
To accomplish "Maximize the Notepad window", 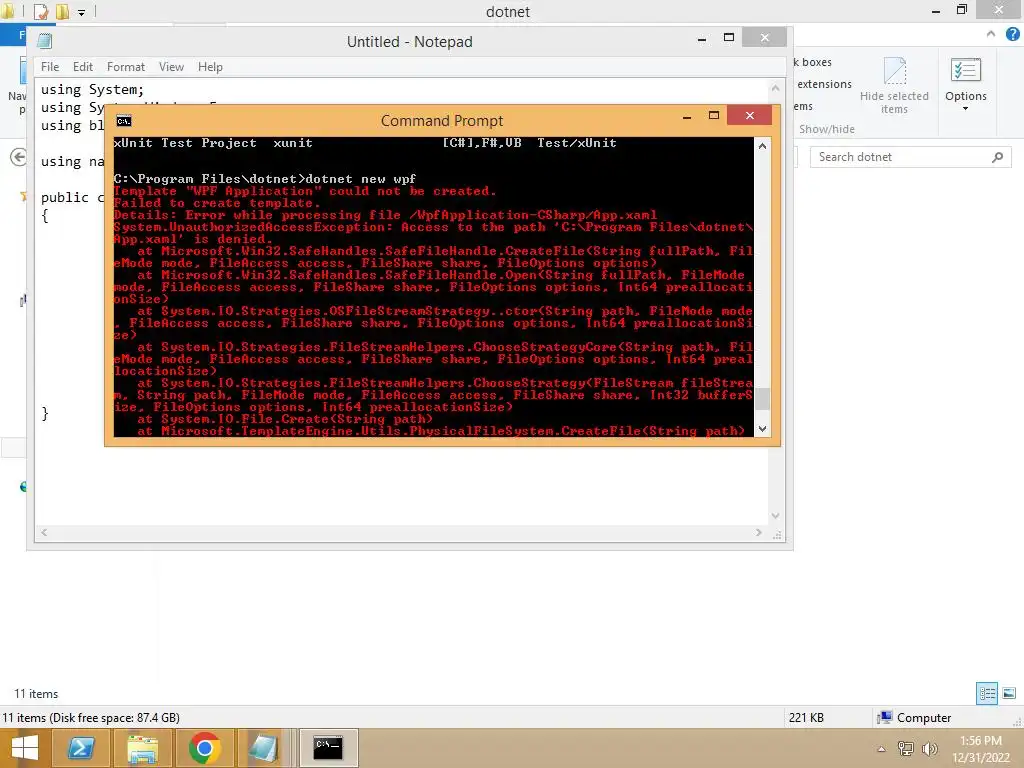I will (729, 38).
